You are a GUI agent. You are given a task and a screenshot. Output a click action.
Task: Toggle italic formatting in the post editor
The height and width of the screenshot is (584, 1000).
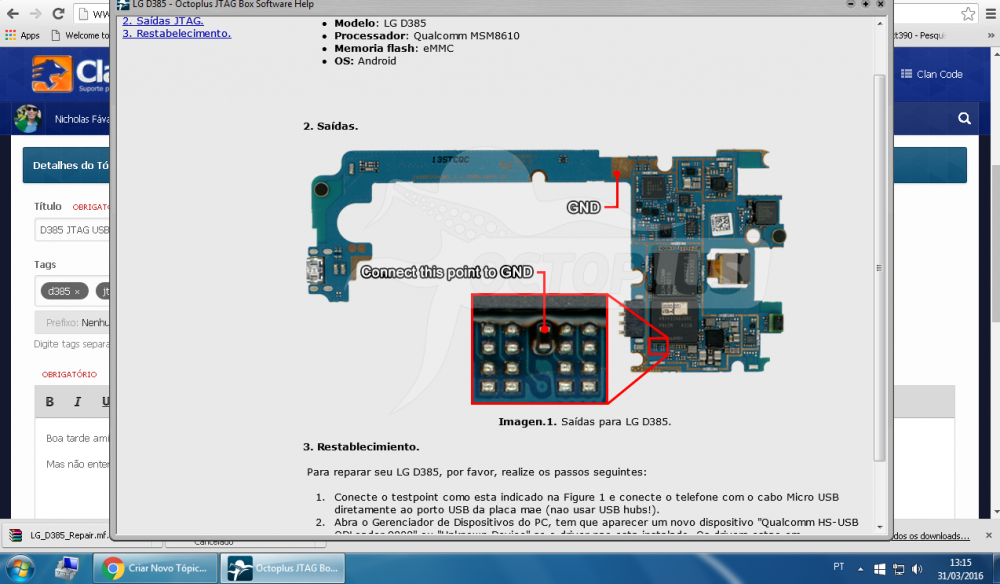tap(77, 402)
